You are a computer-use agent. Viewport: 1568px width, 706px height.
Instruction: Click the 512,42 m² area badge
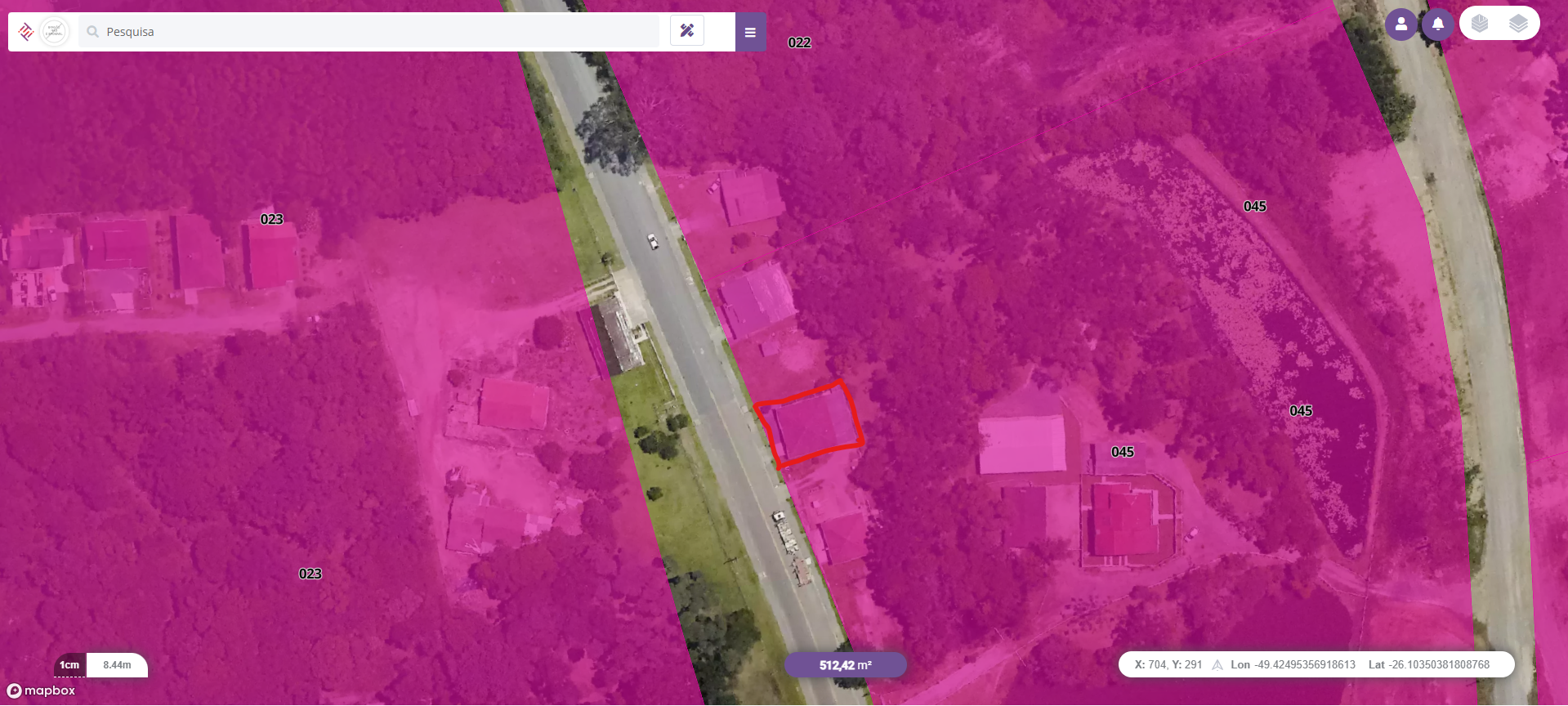[846, 665]
